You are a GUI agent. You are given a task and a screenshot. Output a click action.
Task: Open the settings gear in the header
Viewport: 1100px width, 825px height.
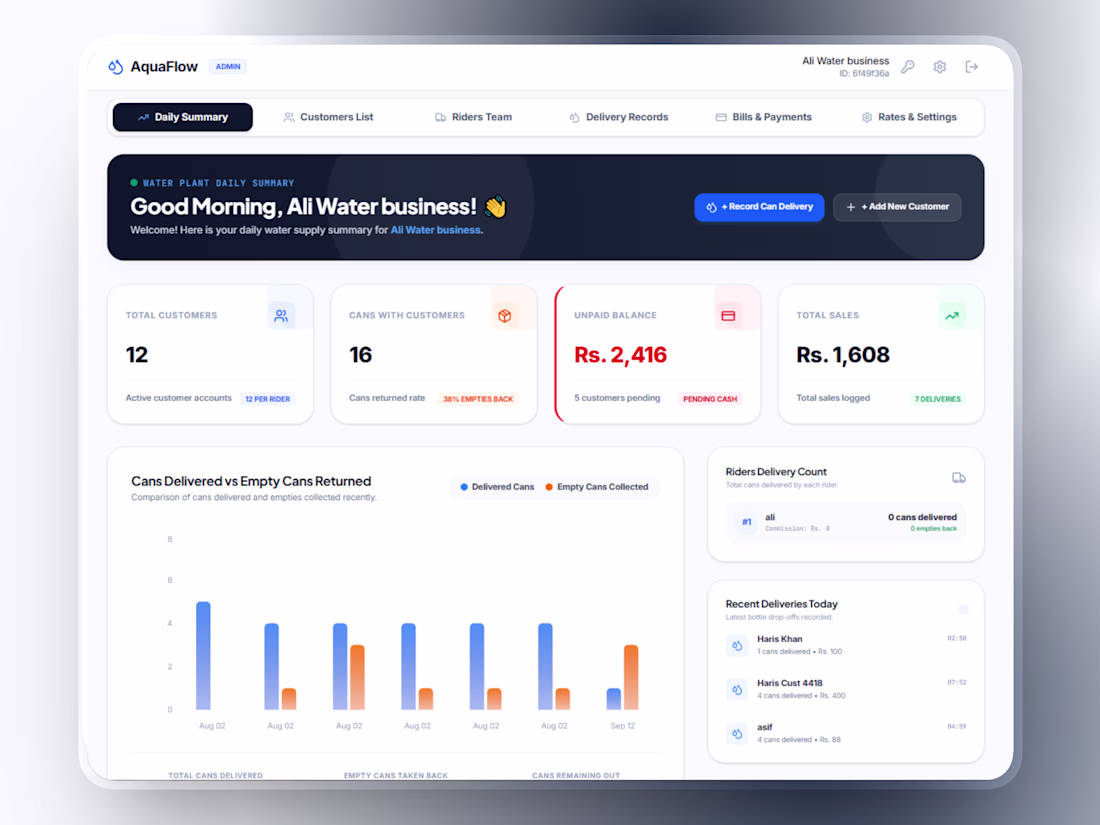[939, 67]
